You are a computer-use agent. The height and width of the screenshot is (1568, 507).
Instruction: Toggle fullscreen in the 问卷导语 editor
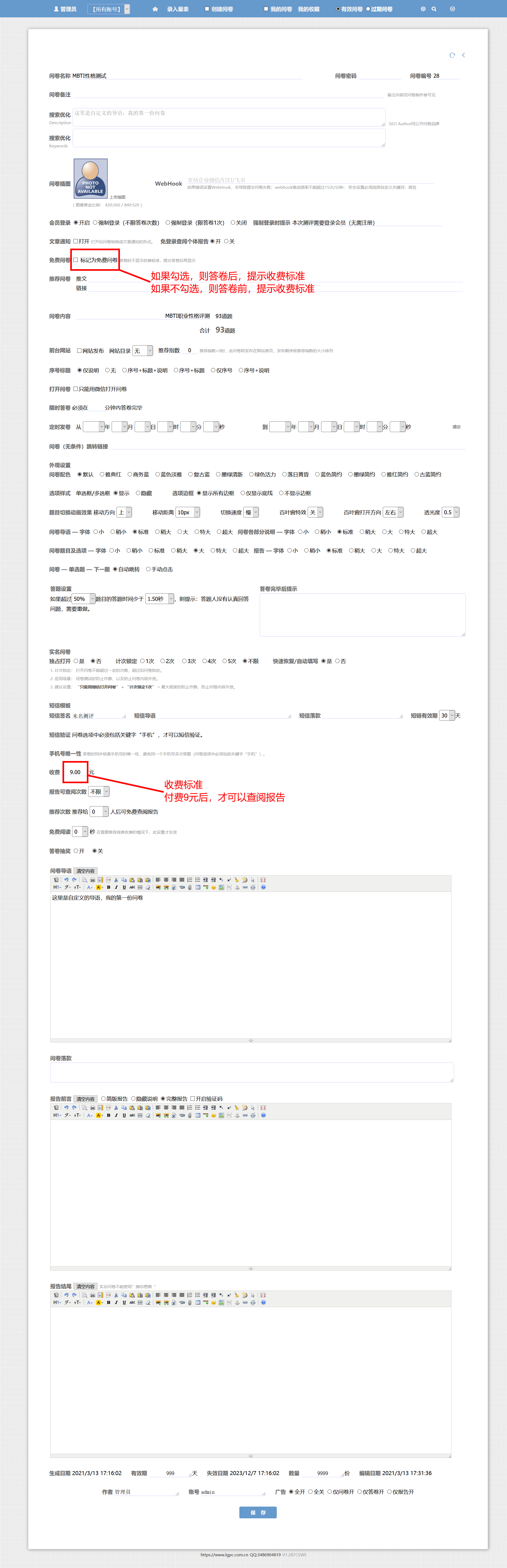(x=263, y=880)
